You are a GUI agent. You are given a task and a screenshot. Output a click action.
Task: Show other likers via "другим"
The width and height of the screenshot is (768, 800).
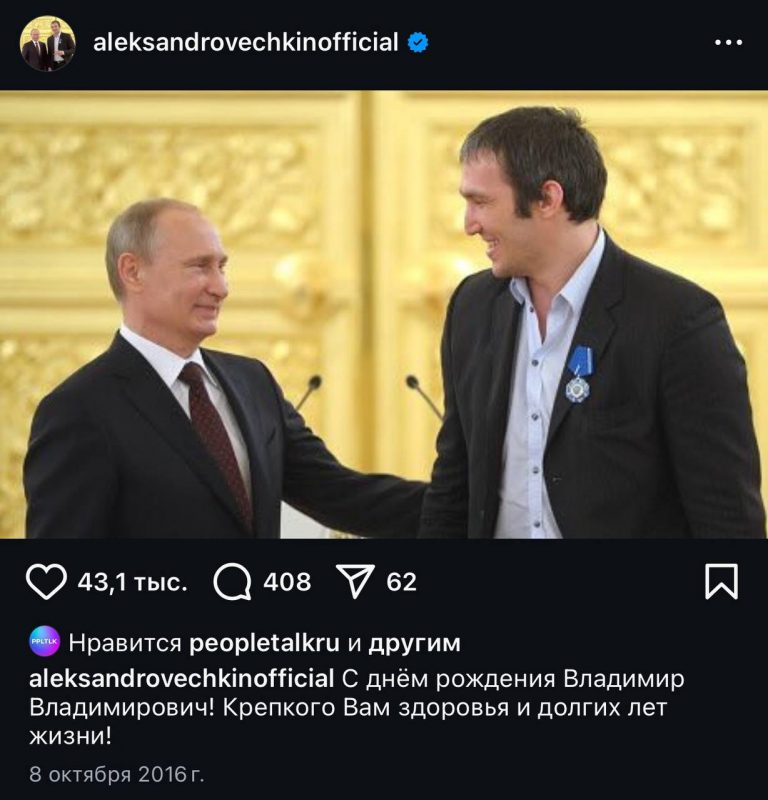point(414,644)
